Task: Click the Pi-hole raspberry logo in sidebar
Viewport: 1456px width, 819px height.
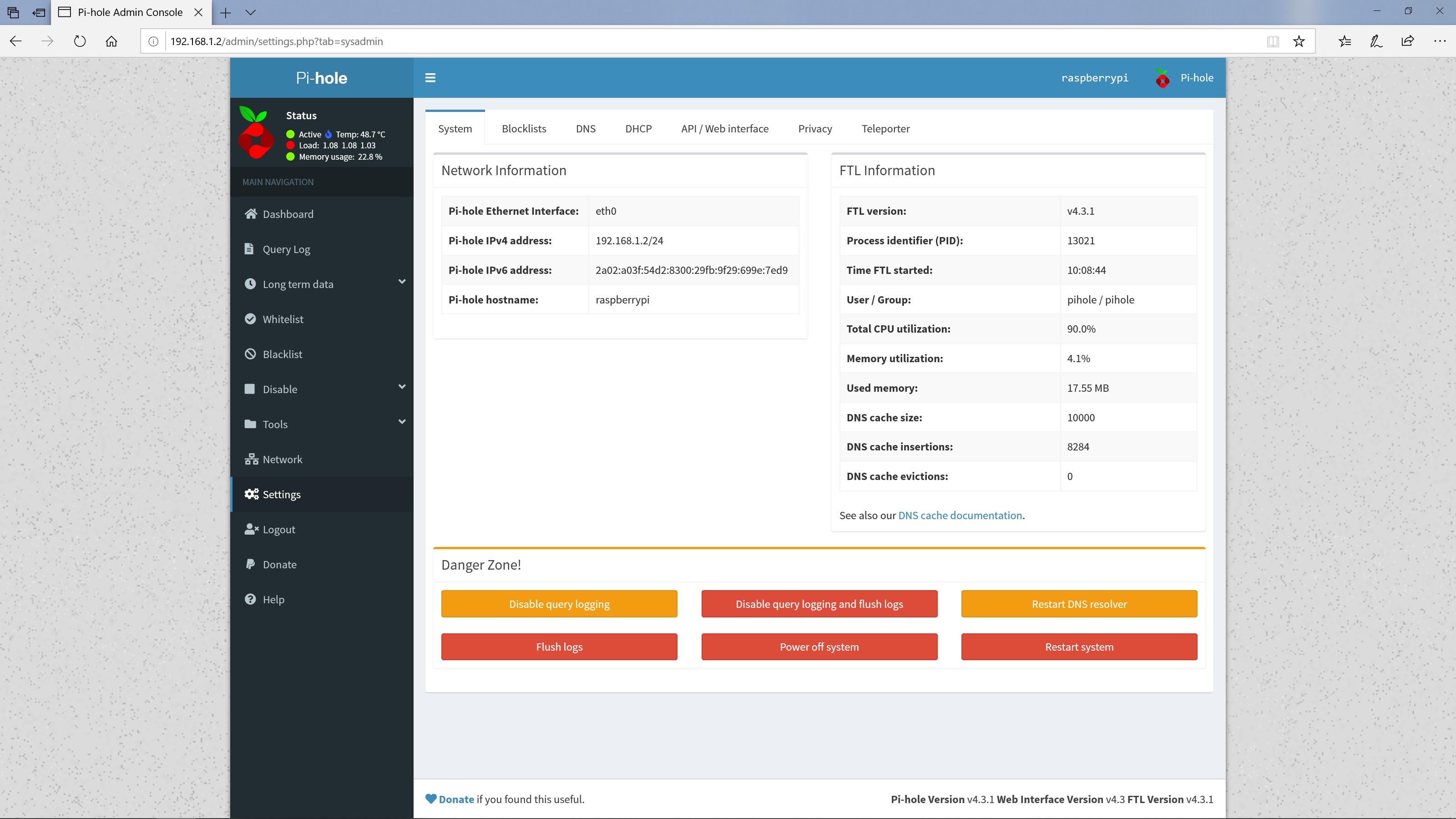Action: point(255,133)
